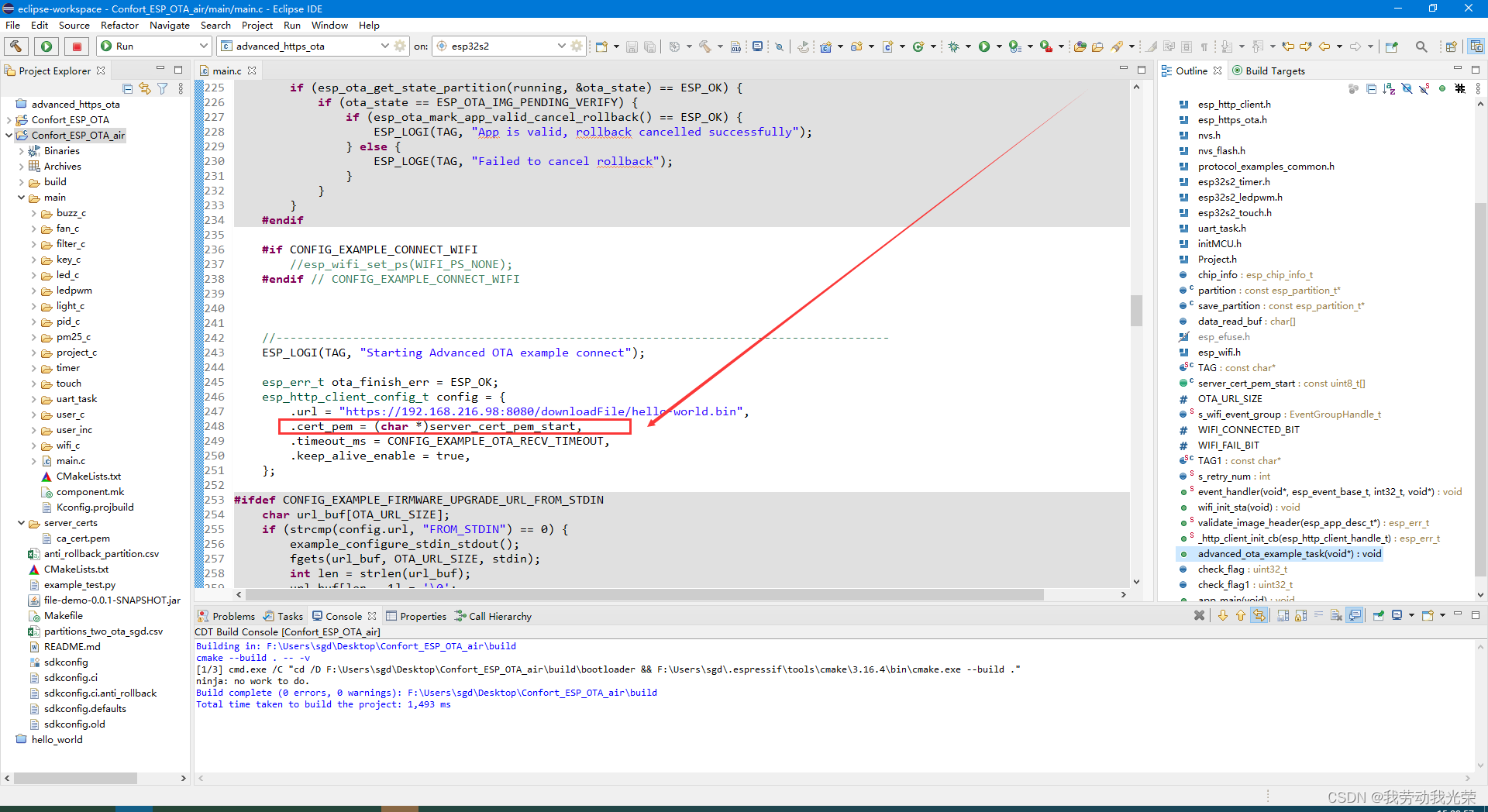
Task: Expand the wifi_c folder
Action: (33, 446)
